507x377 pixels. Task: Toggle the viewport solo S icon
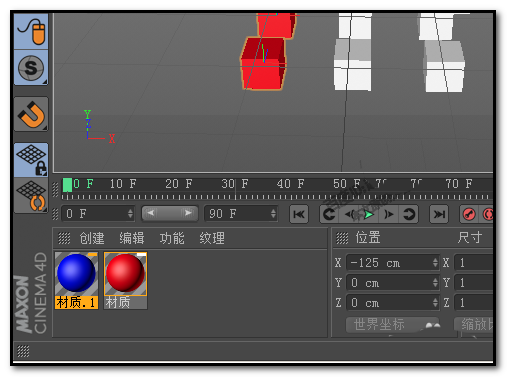(31, 68)
